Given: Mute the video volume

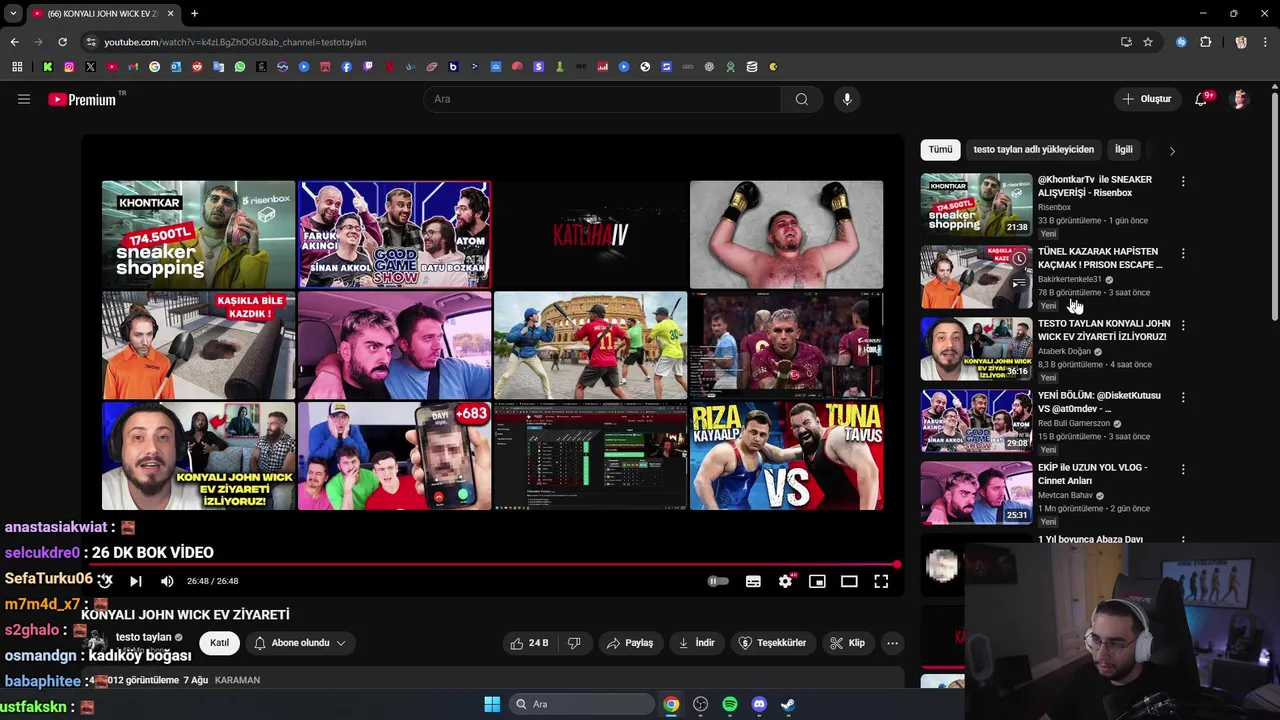Looking at the screenshot, I should point(167,581).
